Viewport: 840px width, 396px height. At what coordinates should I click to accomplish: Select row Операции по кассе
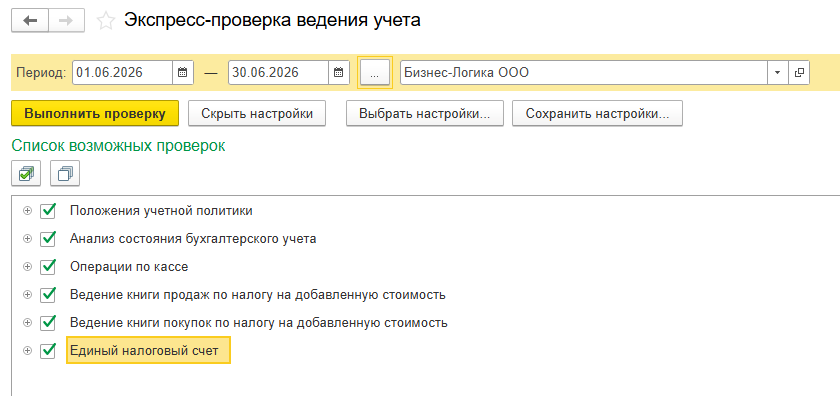[129, 266]
